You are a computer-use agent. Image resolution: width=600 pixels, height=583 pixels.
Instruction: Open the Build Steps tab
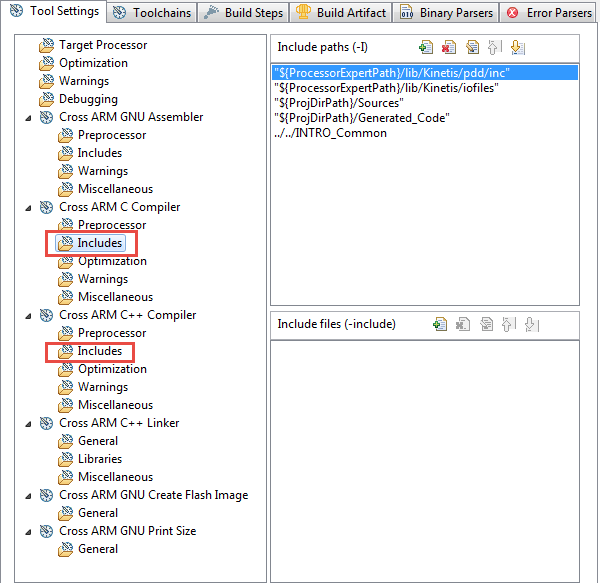pos(243,13)
